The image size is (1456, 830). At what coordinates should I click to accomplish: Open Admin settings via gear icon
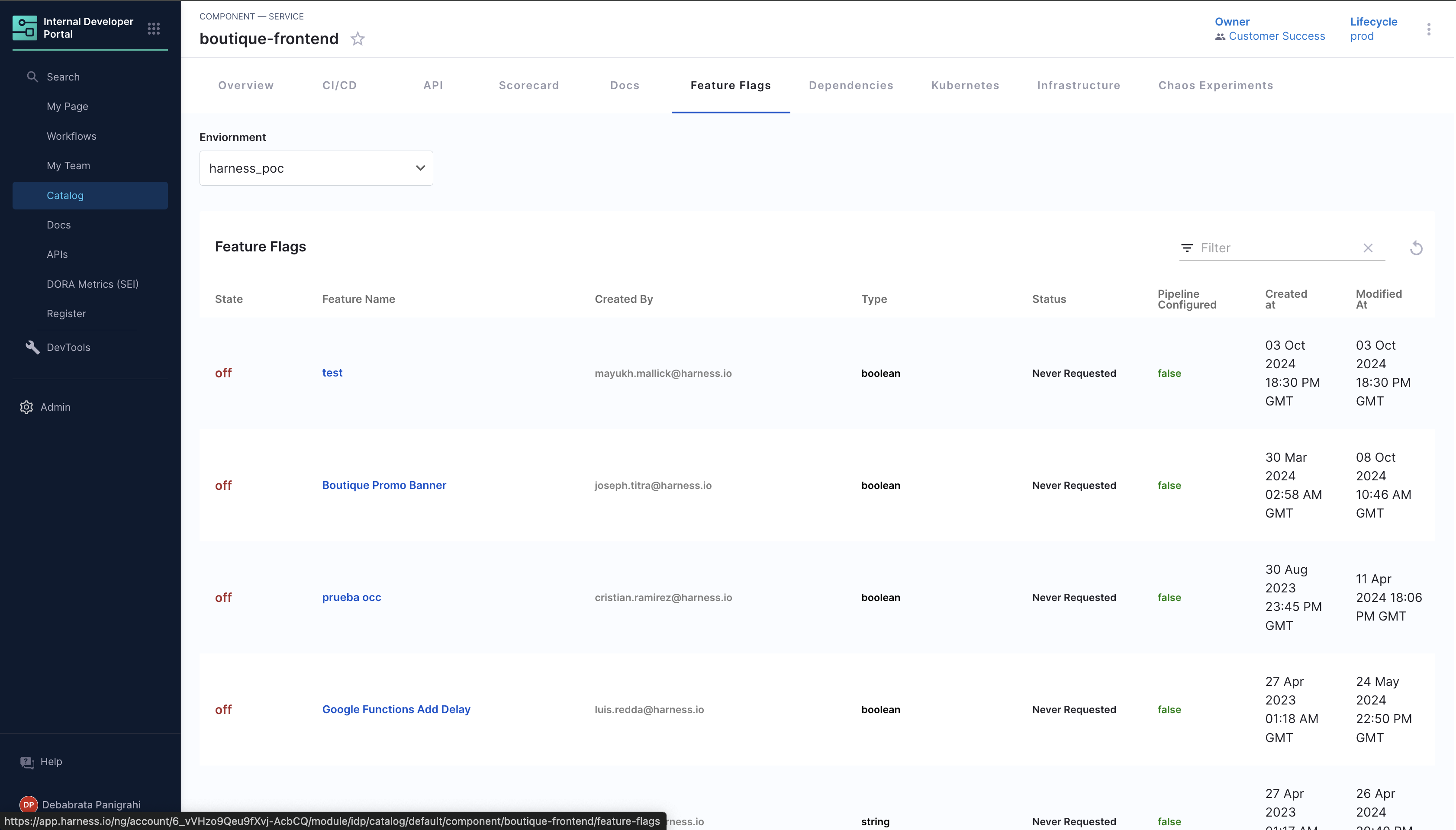pos(26,407)
